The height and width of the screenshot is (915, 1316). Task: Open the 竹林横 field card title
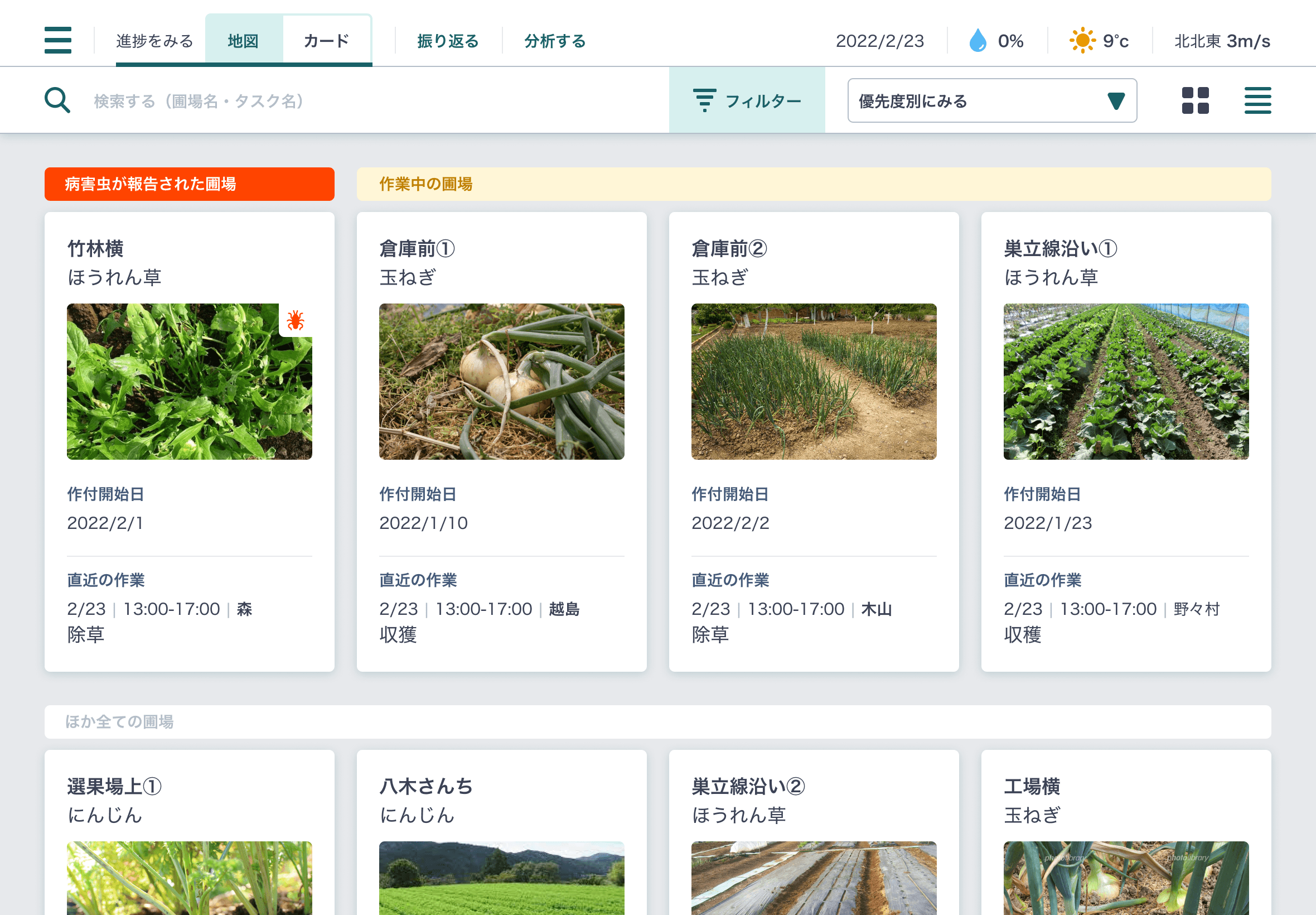[96, 249]
